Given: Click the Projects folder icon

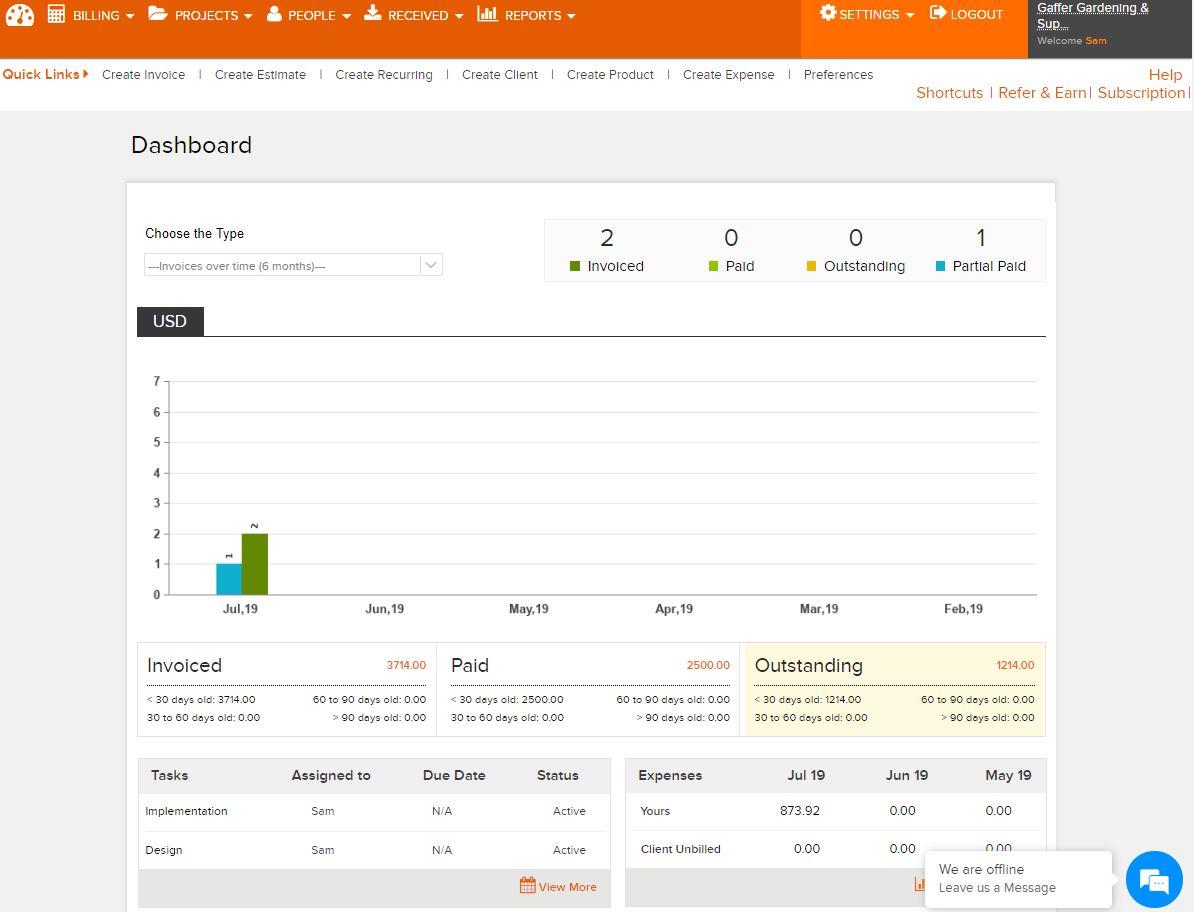Looking at the screenshot, I should click(x=158, y=14).
